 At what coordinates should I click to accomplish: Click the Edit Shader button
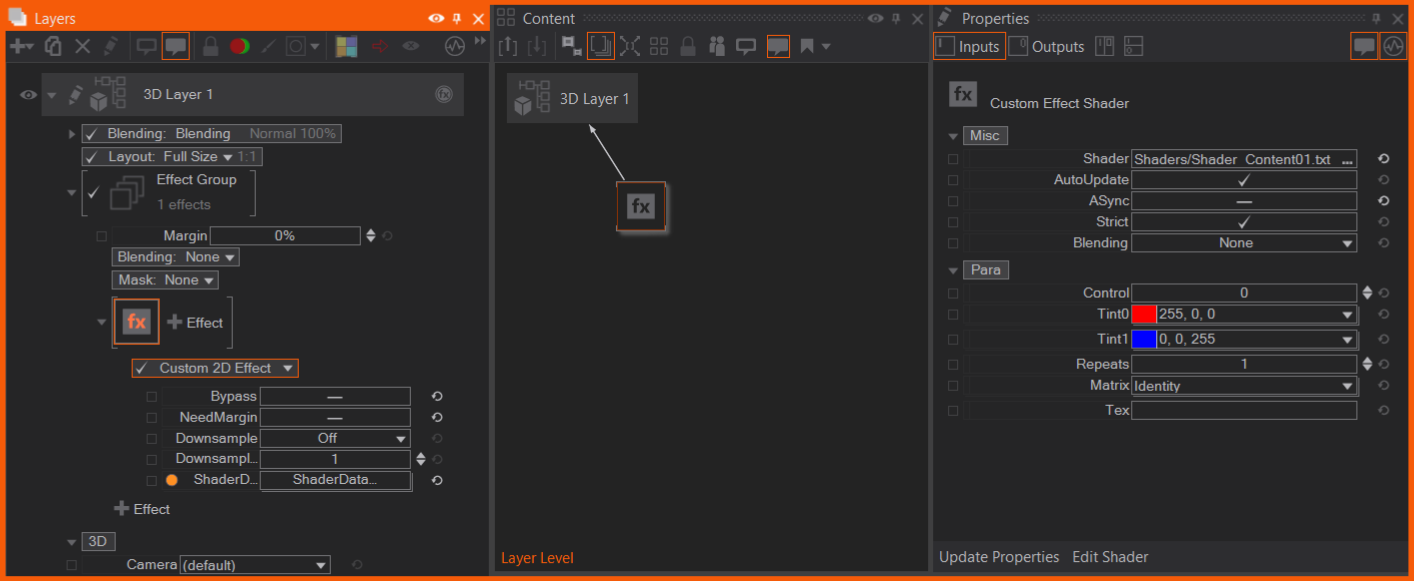click(x=1110, y=557)
